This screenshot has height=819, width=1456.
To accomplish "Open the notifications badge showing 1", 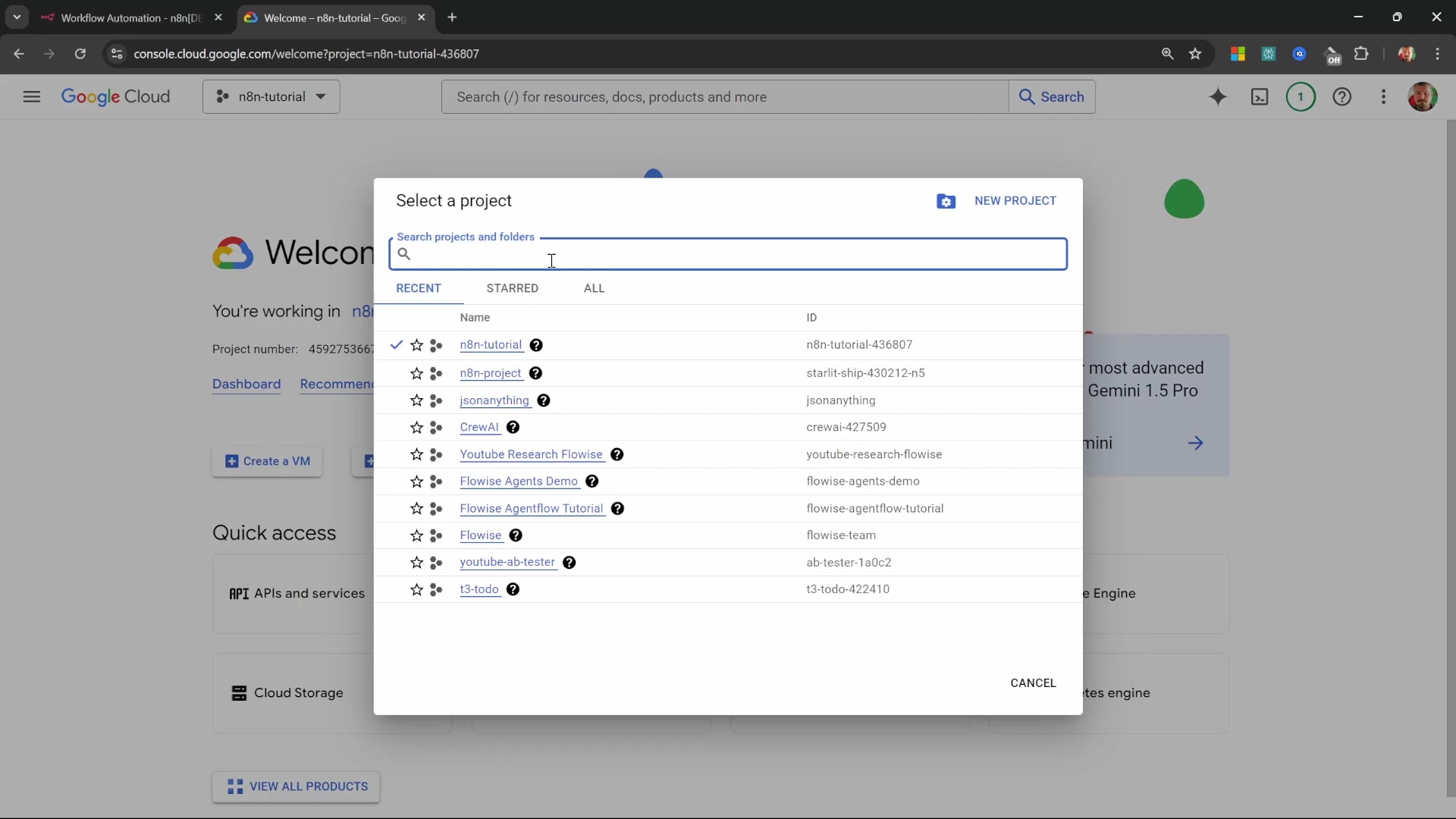I will coord(1301,97).
